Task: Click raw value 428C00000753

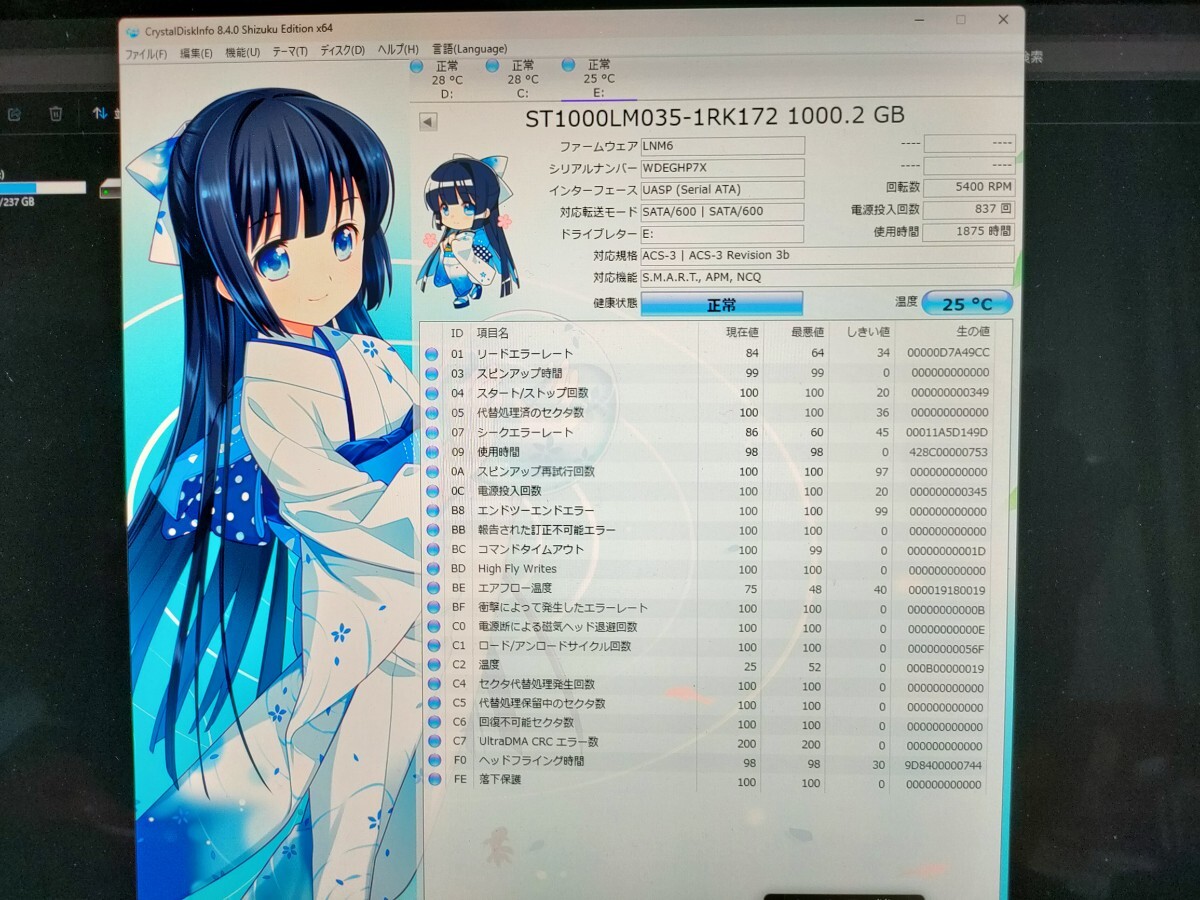Action: 946,452
